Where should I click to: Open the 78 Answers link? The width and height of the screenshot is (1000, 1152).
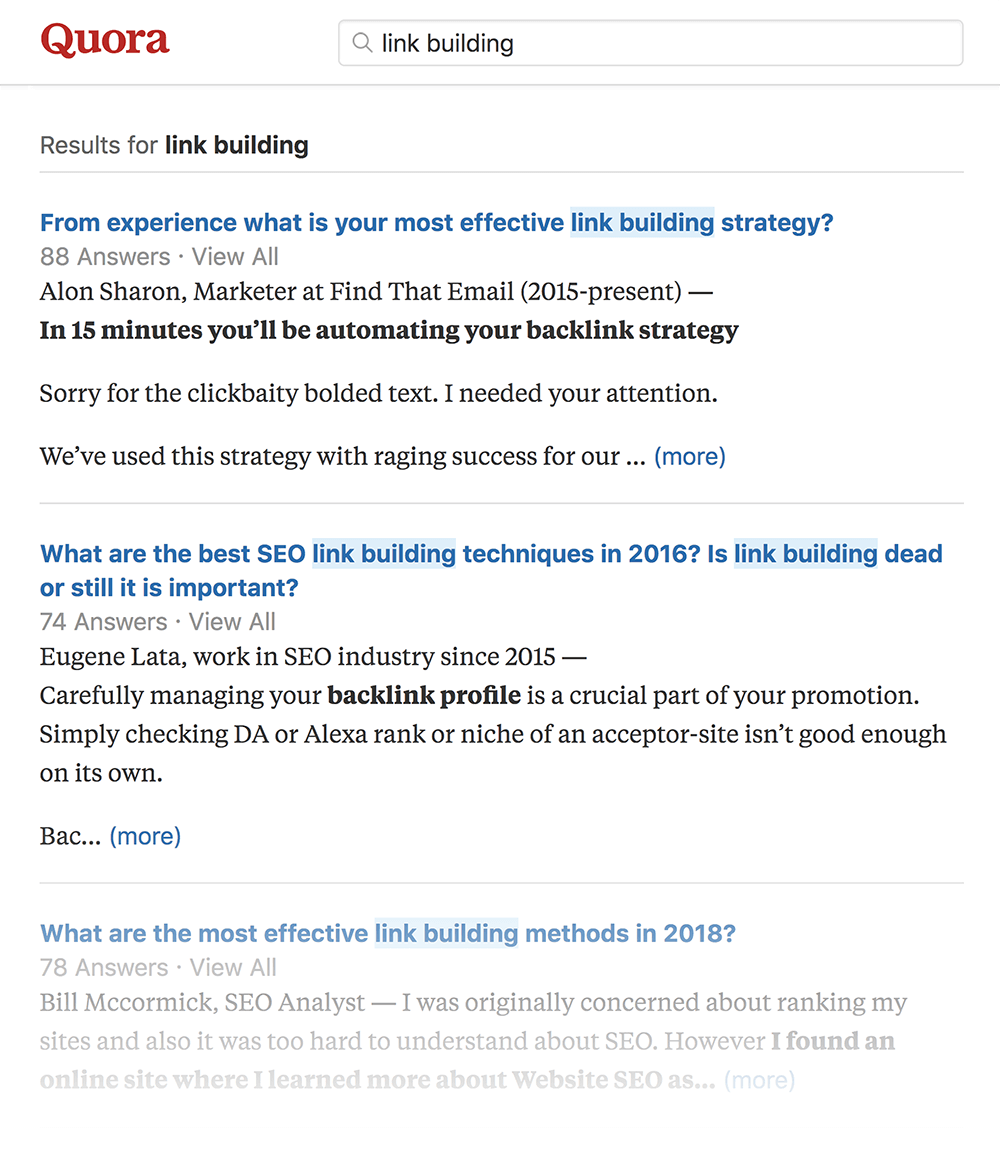coord(104,968)
